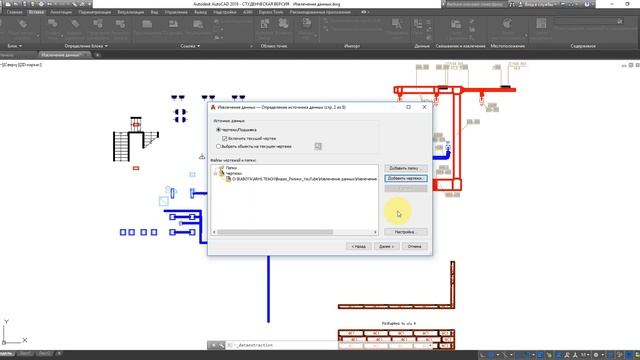The height and width of the screenshot is (360, 640).
Task: Go back with the Назад button
Action: point(359,247)
